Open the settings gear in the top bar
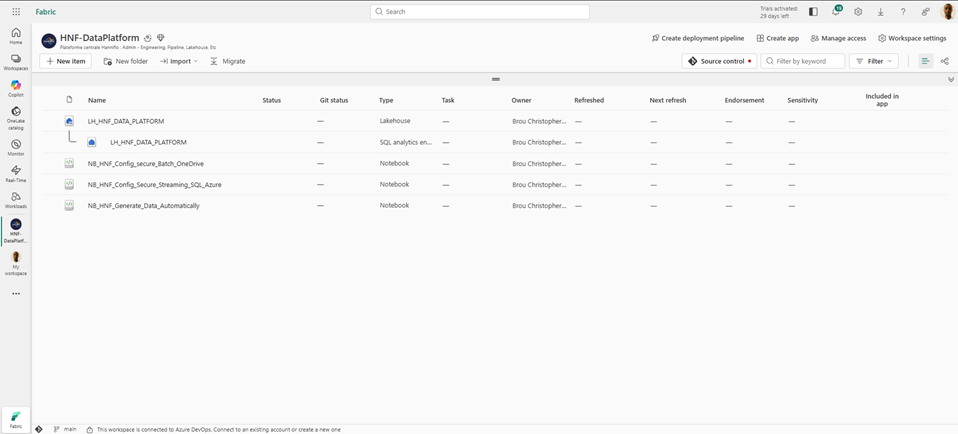This screenshot has height=434, width=958. (858, 12)
